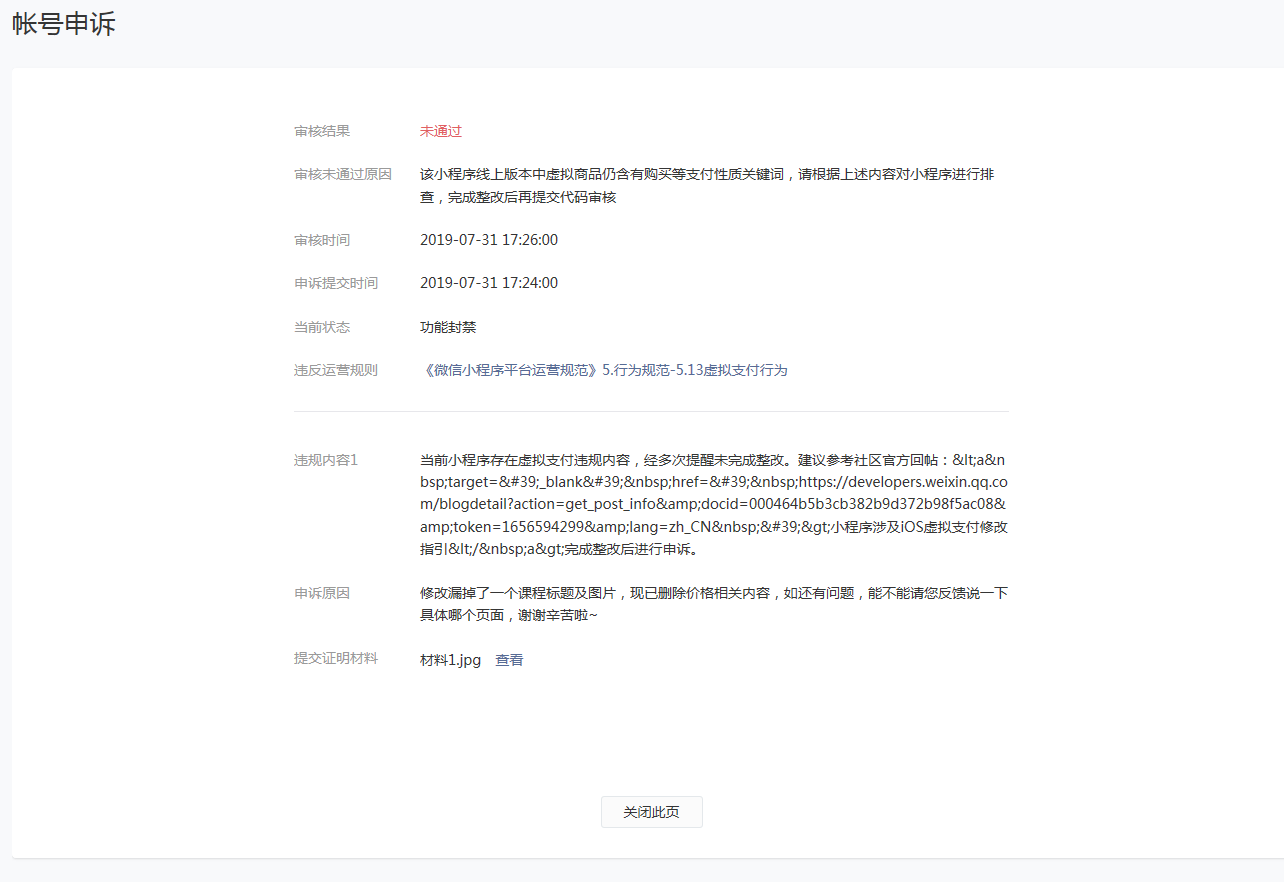Image resolution: width=1284 pixels, height=882 pixels.
Task: Select the 审核时间 label
Action: click(322, 240)
